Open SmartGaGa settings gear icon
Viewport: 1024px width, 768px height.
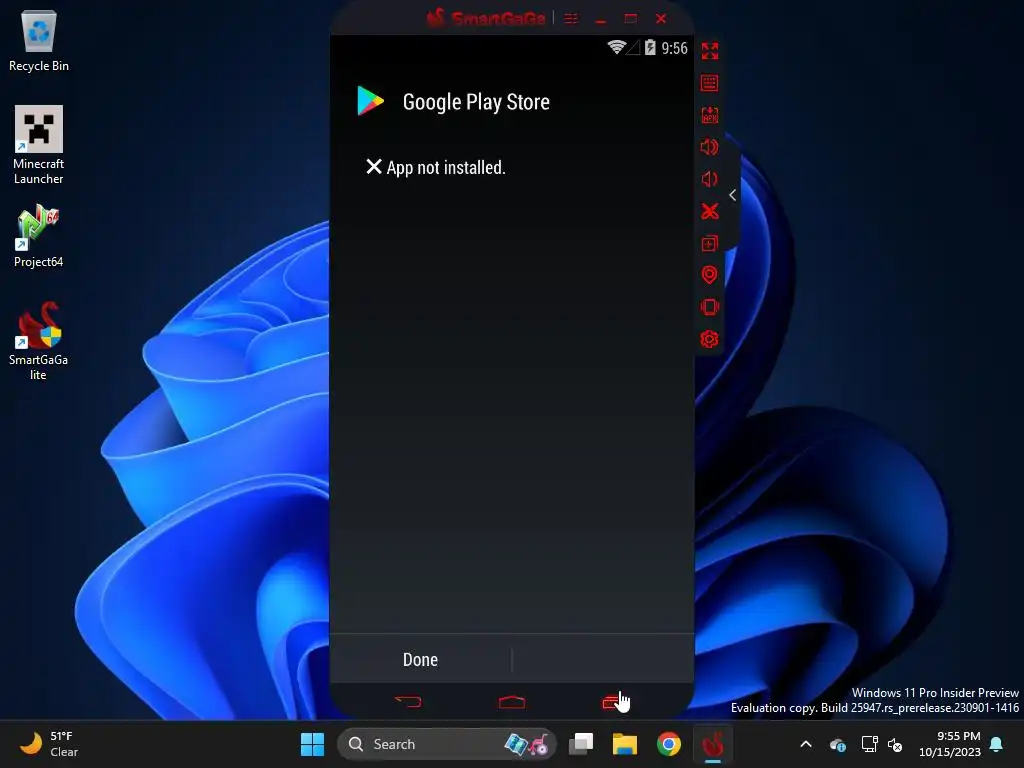click(x=709, y=339)
